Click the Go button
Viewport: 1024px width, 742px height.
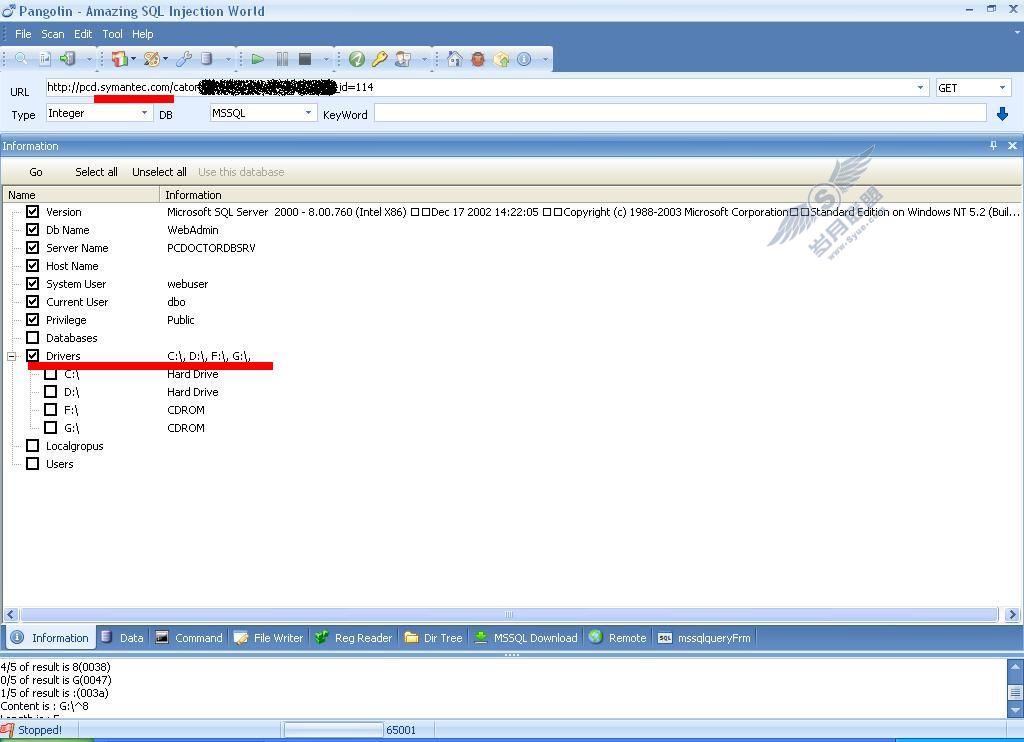click(36, 172)
